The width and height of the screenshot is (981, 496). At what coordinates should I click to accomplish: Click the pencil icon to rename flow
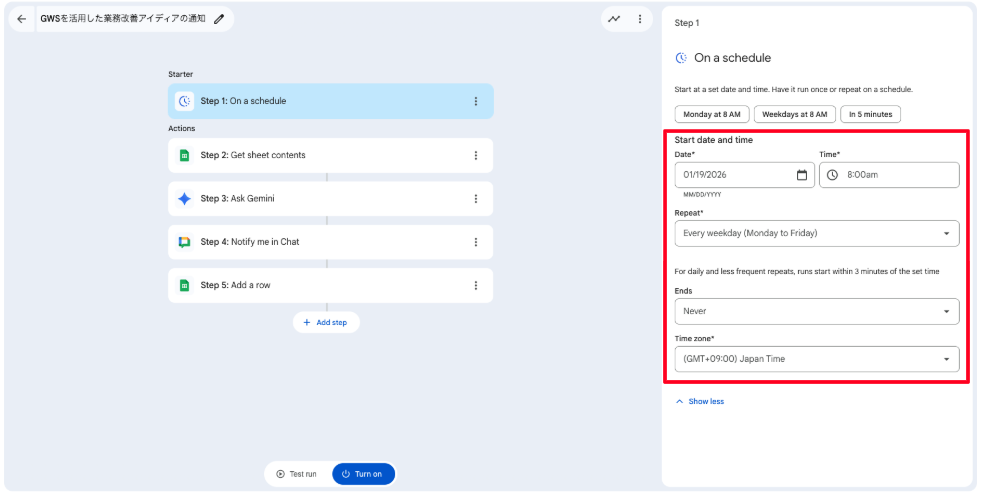pos(220,19)
